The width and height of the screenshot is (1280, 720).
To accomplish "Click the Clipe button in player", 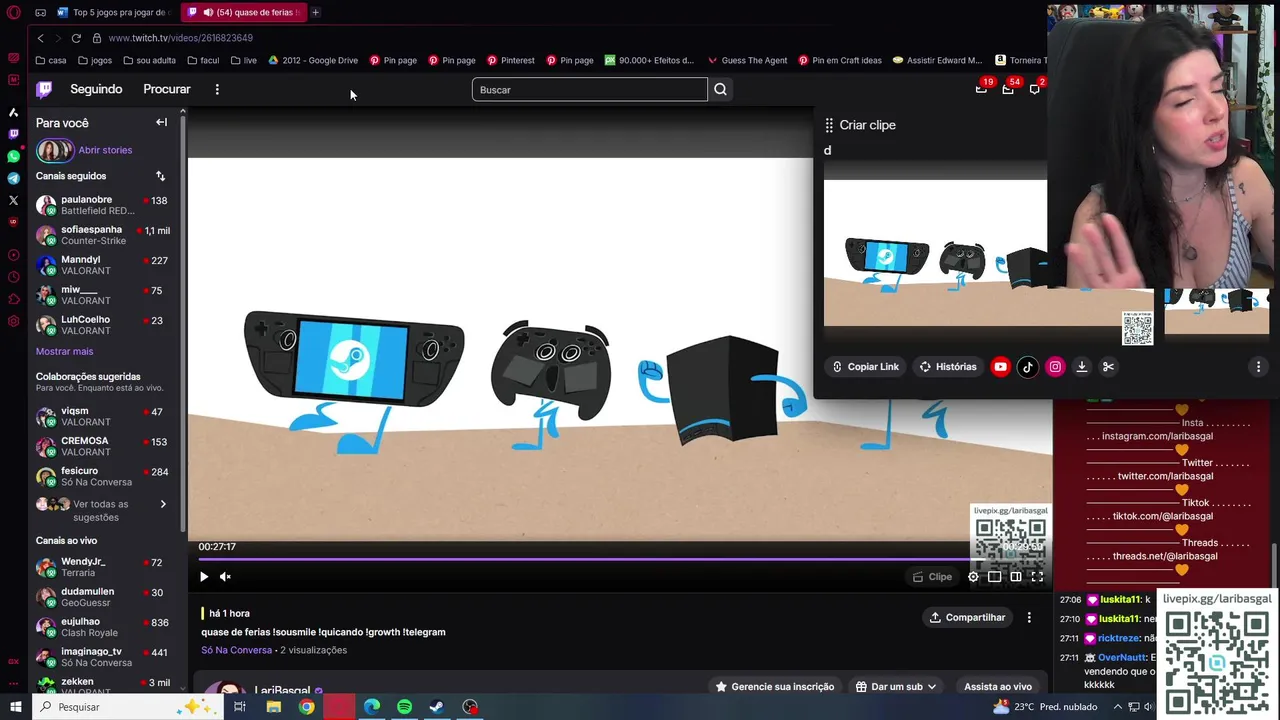I will pos(932,576).
